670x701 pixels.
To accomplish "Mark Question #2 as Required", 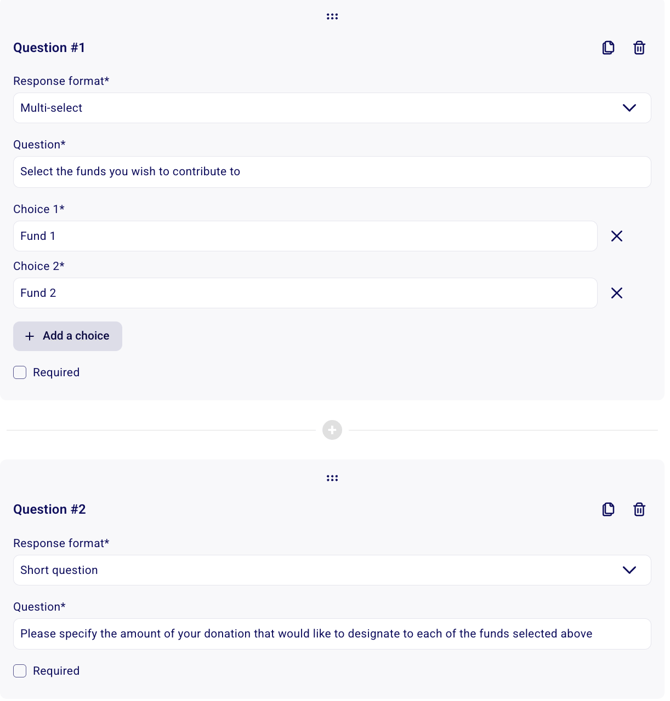I will pos(20,671).
